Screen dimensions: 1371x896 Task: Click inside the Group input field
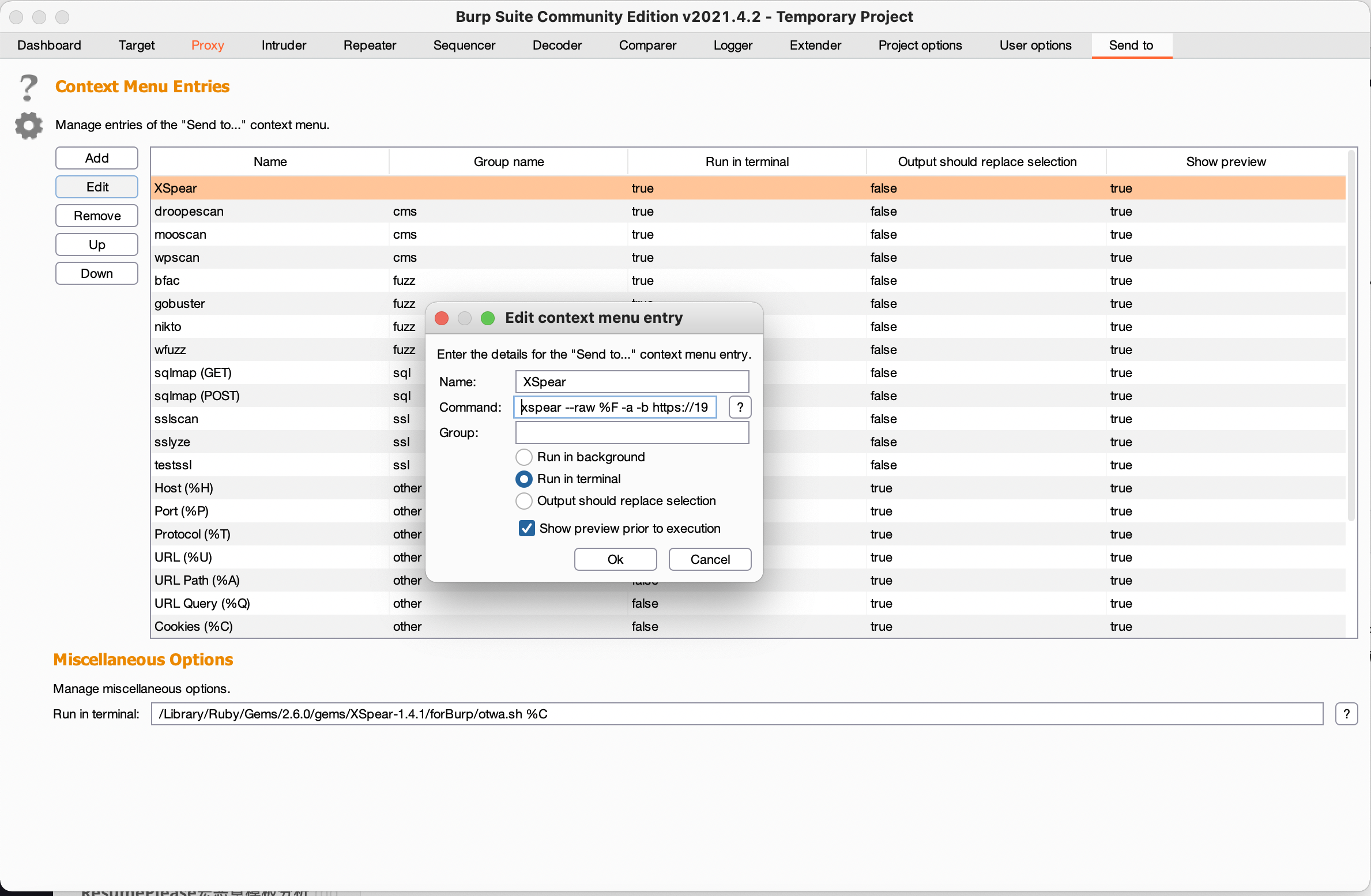coord(631,432)
